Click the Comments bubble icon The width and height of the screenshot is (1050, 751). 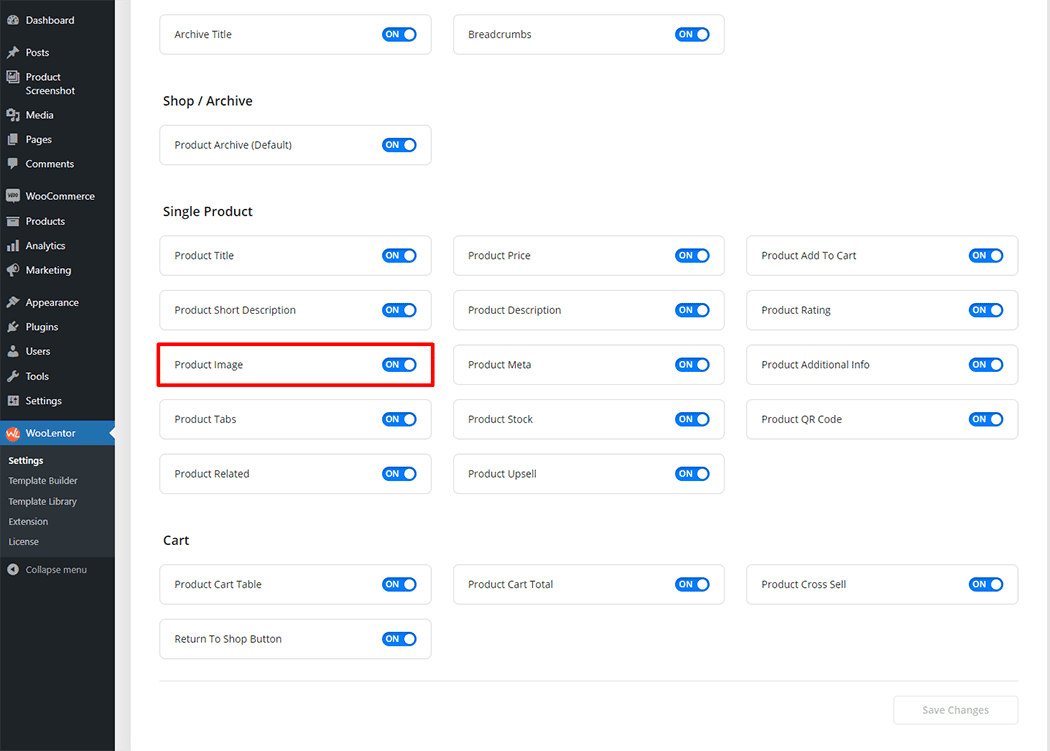click(x=13, y=164)
